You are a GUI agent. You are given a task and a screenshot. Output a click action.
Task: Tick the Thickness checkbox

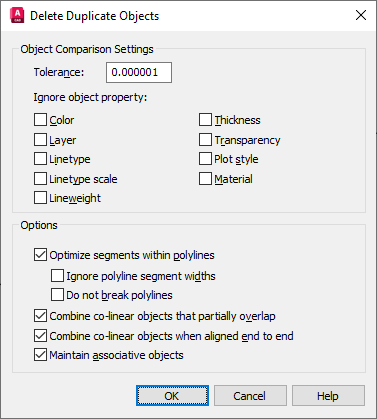(205, 120)
